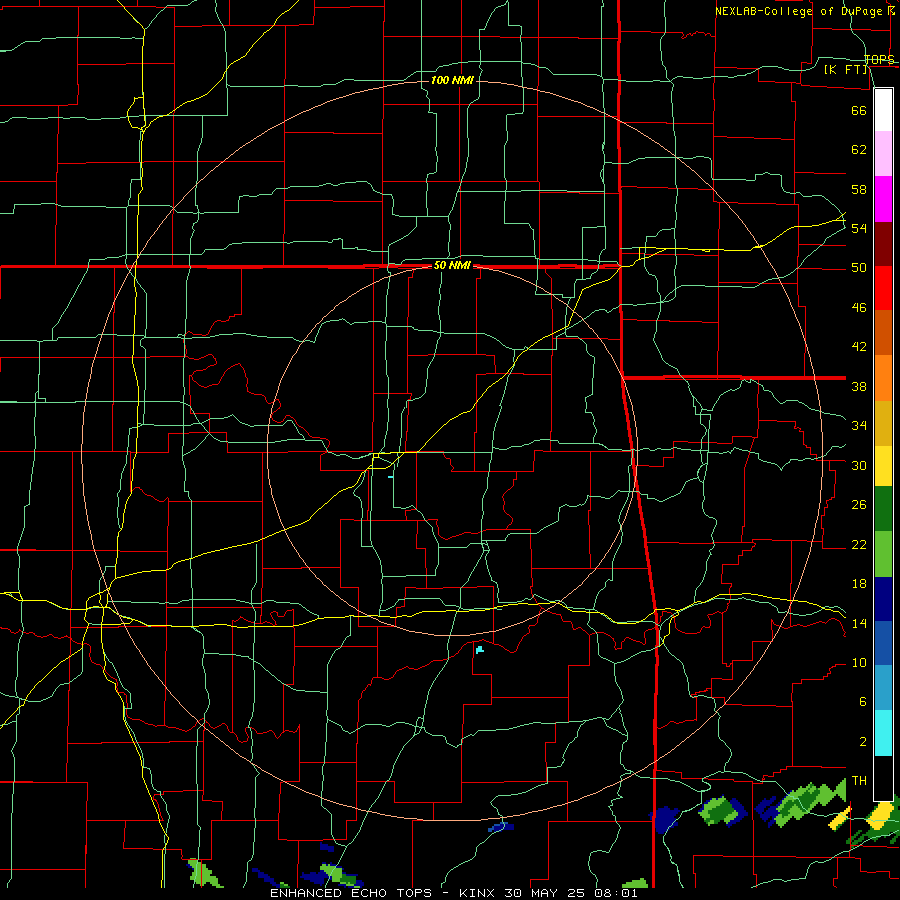Click the ENHANCED ECHO TOPS KINX caption
Screen dimensions: 900x900
click(453, 893)
